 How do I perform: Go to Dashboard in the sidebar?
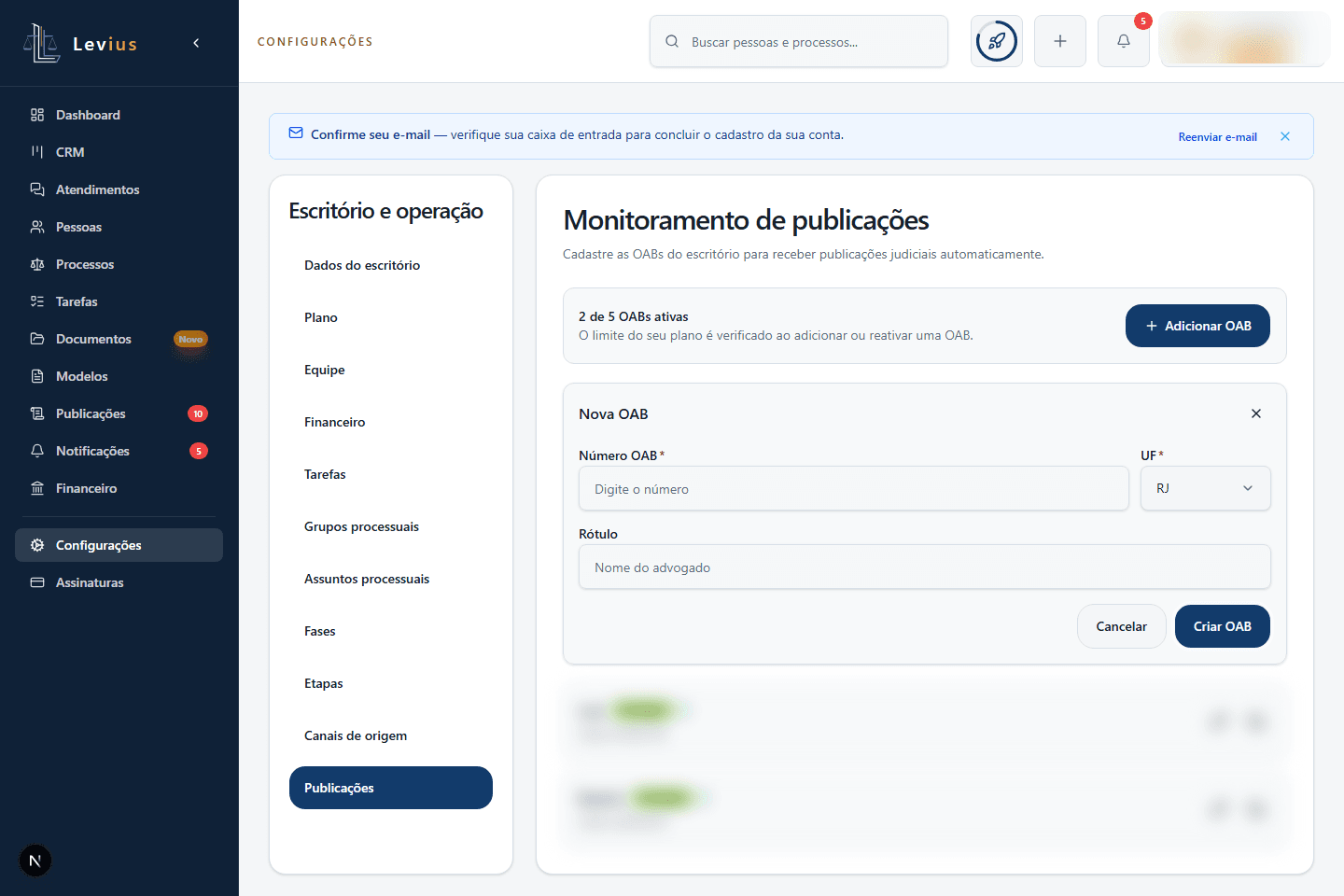point(119,115)
